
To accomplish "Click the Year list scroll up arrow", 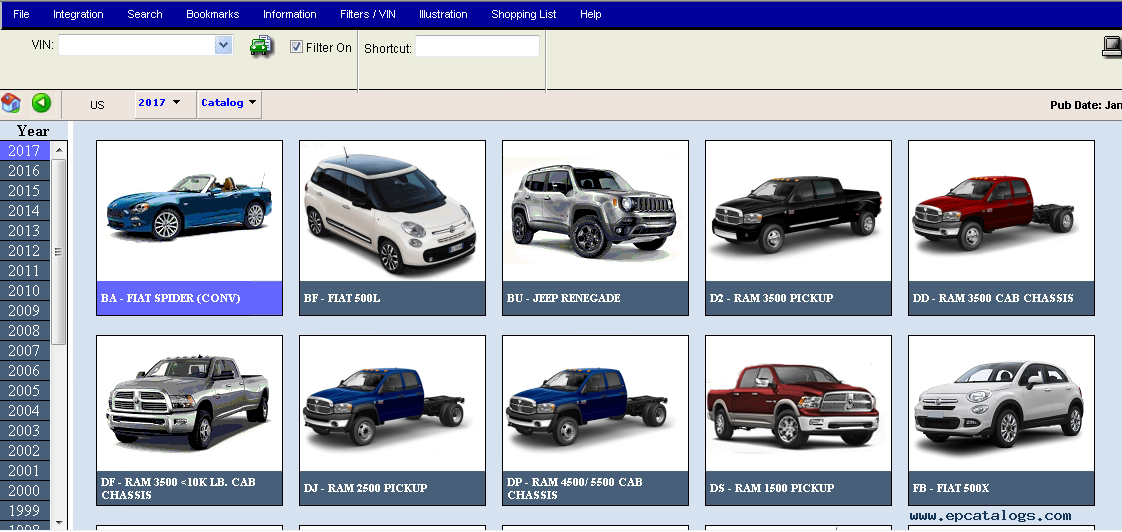I will (x=59, y=150).
